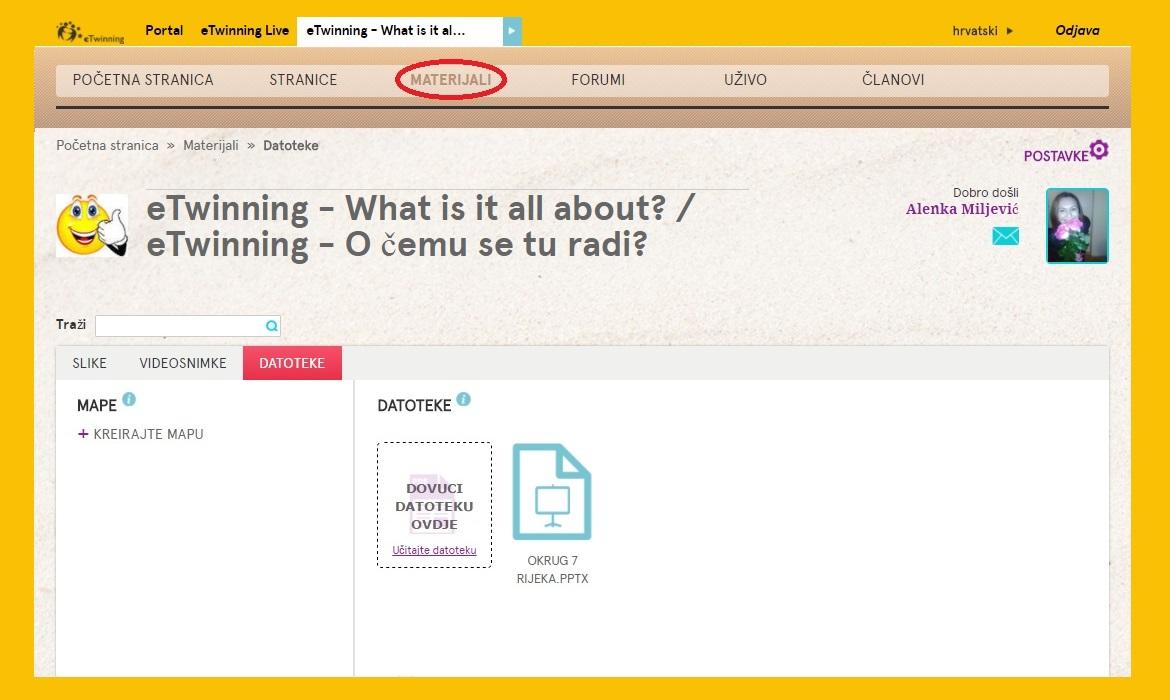Click the Materijali breadcrumb link
The height and width of the screenshot is (700, 1170).
211,146
